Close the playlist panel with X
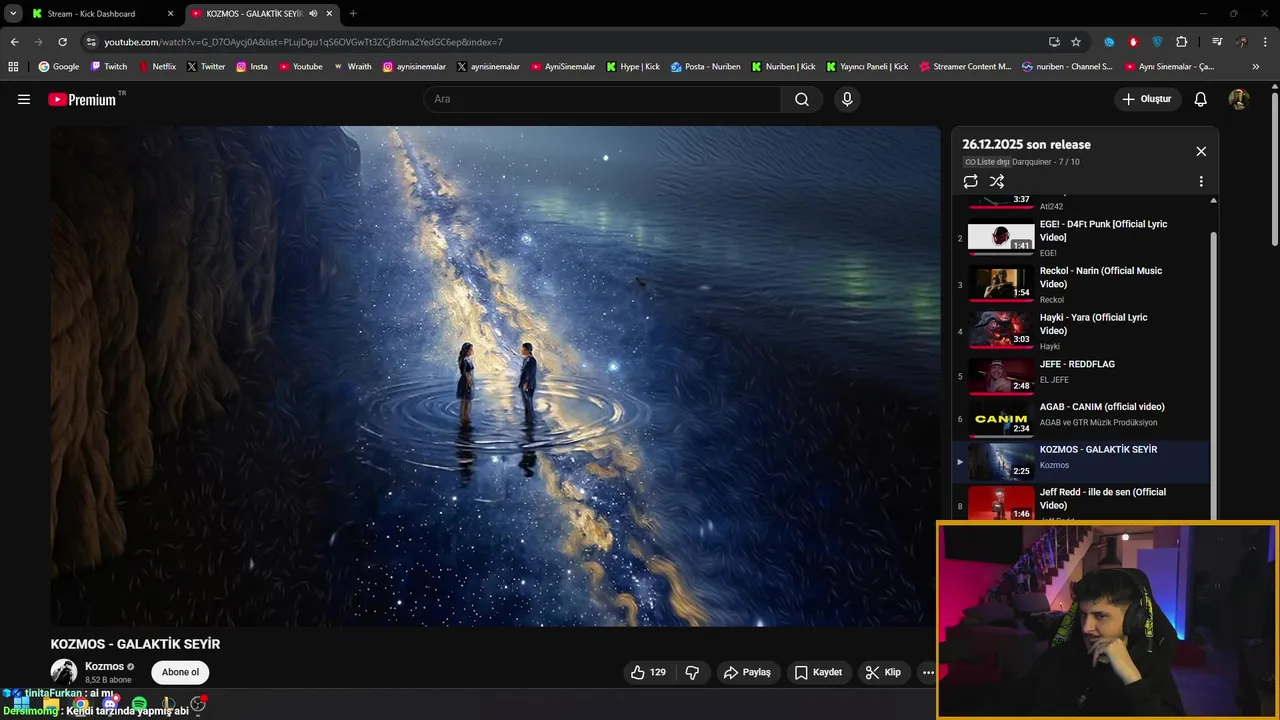Image resolution: width=1280 pixels, height=720 pixels. click(x=1201, y=151)
